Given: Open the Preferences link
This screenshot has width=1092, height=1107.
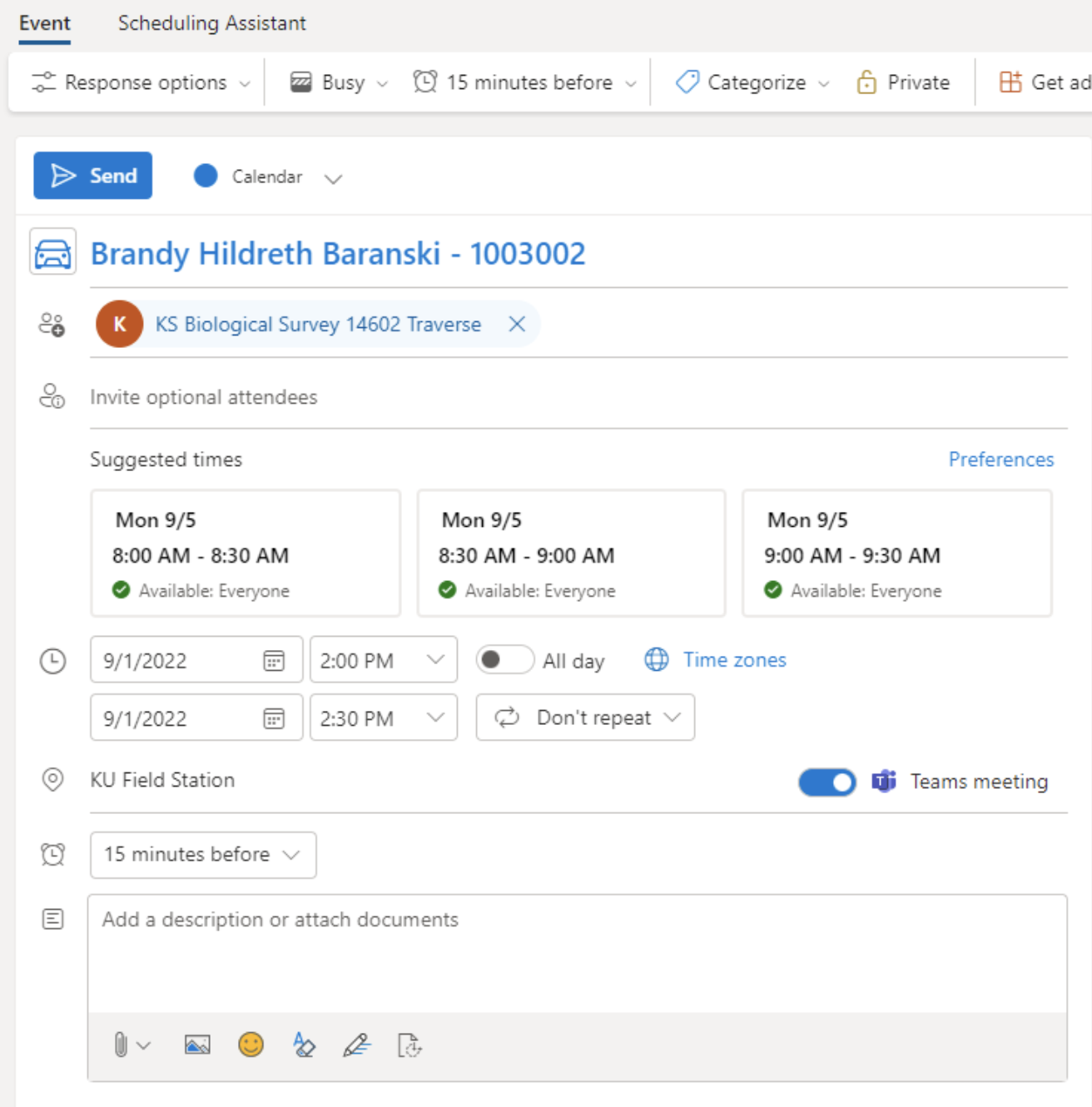Looking at the screenshot, I should click(1000, 459).
